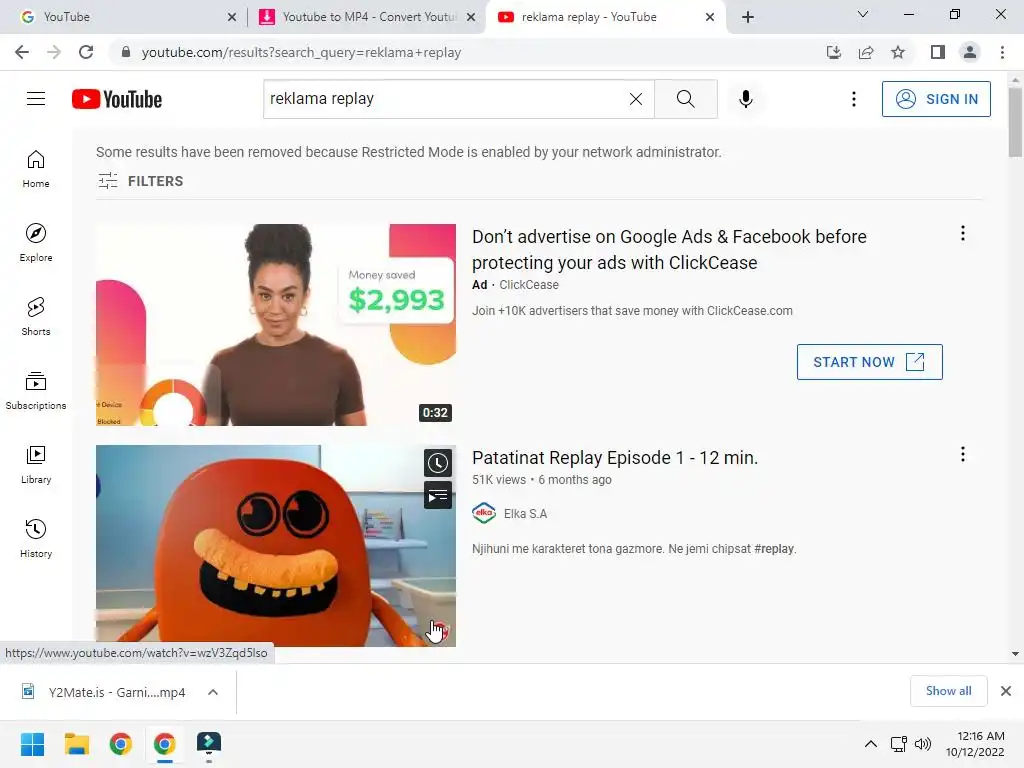Image resolution: width=1024 pixels, height=768 pixels.
Task: Show hidden system tray icons
Action: pos(871,744)
